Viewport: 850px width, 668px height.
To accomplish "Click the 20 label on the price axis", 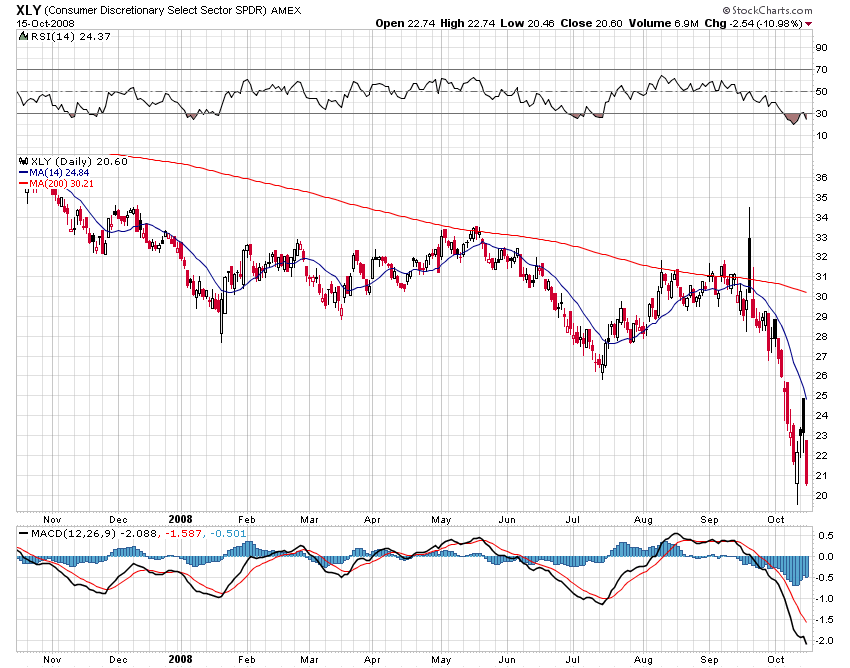I will (822, 496).
